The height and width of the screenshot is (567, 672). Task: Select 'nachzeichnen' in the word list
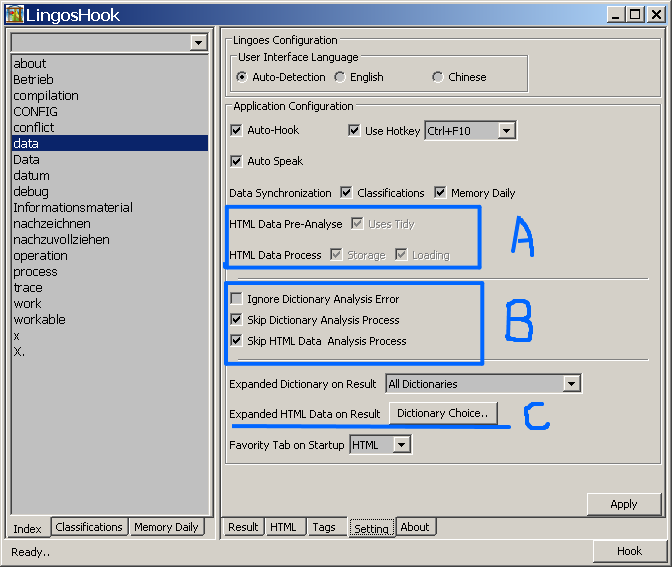tap(110, 223)
